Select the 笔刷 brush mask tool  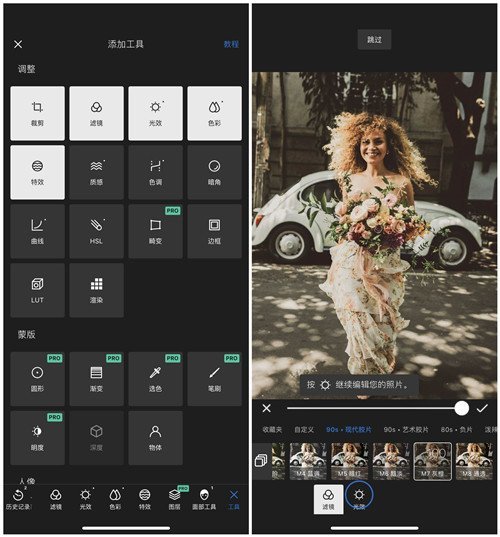[214, 379]
